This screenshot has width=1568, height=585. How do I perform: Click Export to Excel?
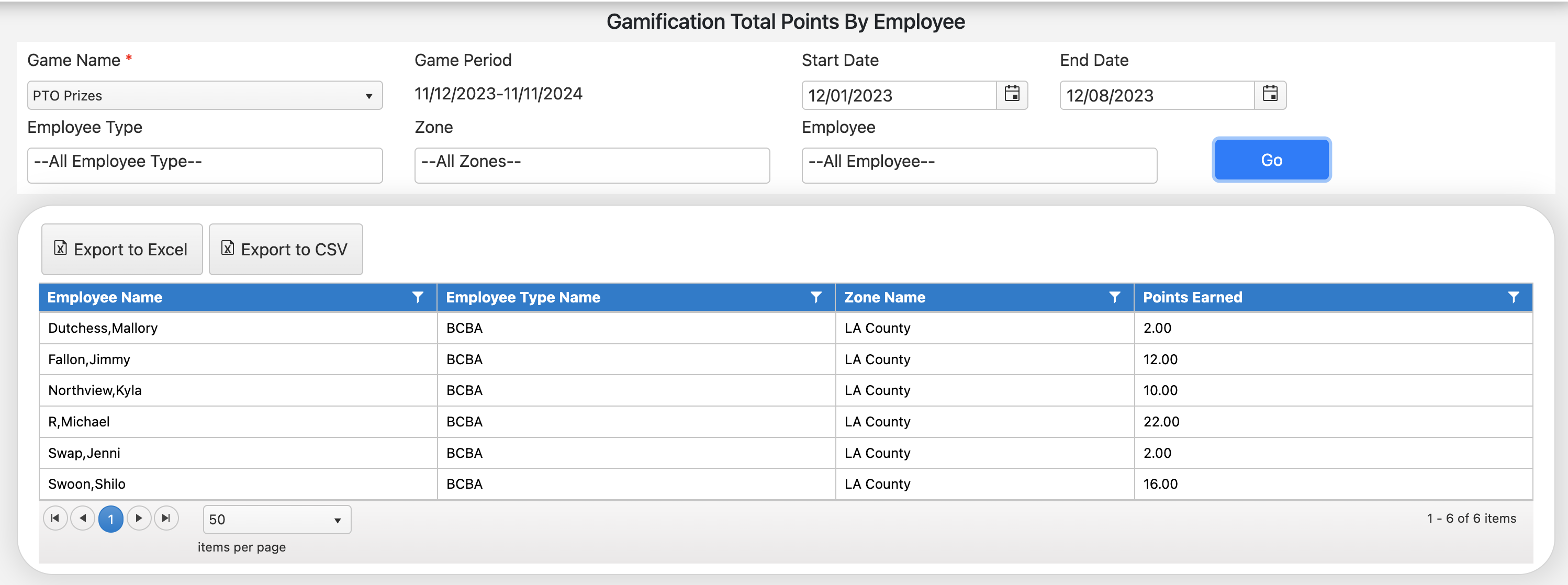[122, 249]
